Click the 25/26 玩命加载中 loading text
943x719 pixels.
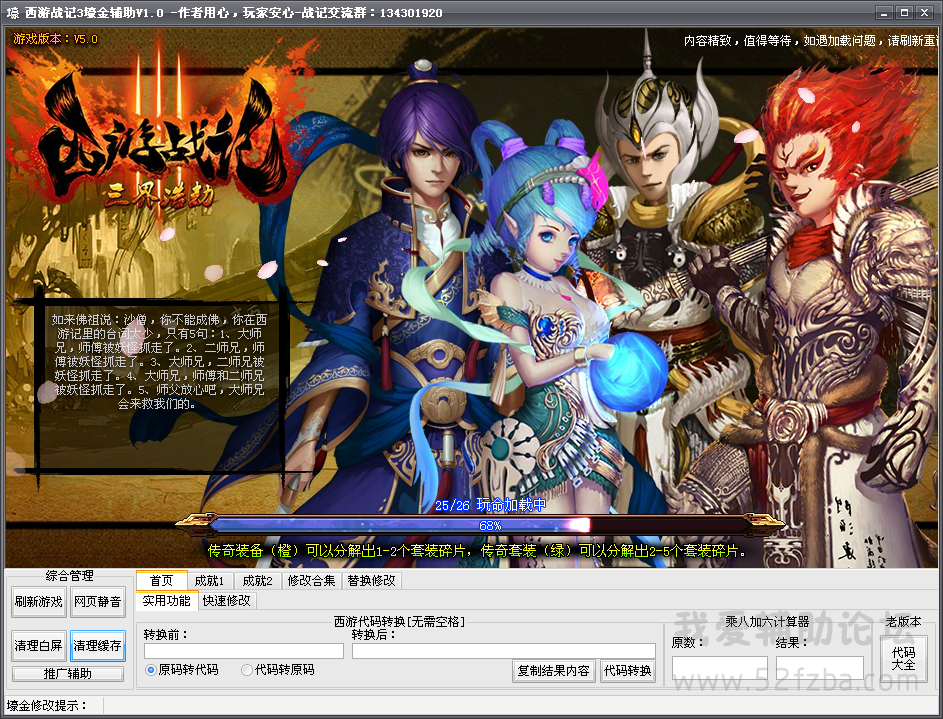point(490,505)
